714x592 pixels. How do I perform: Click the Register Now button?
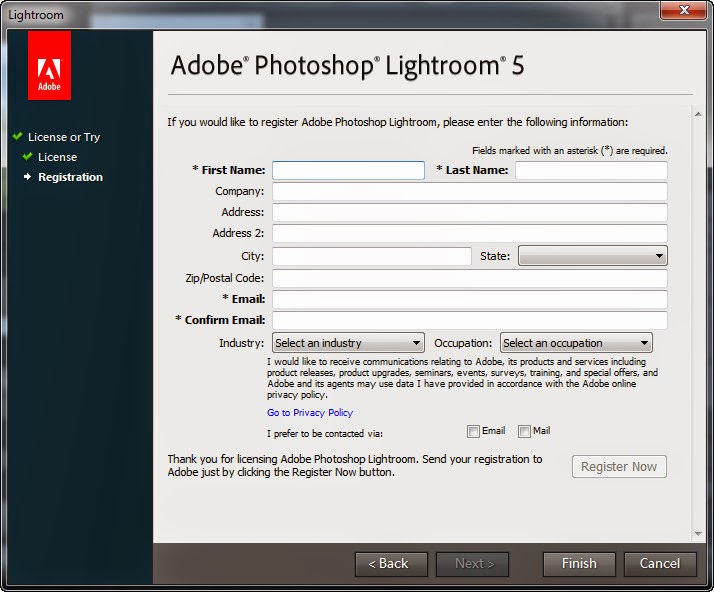[x=619, y=467]
